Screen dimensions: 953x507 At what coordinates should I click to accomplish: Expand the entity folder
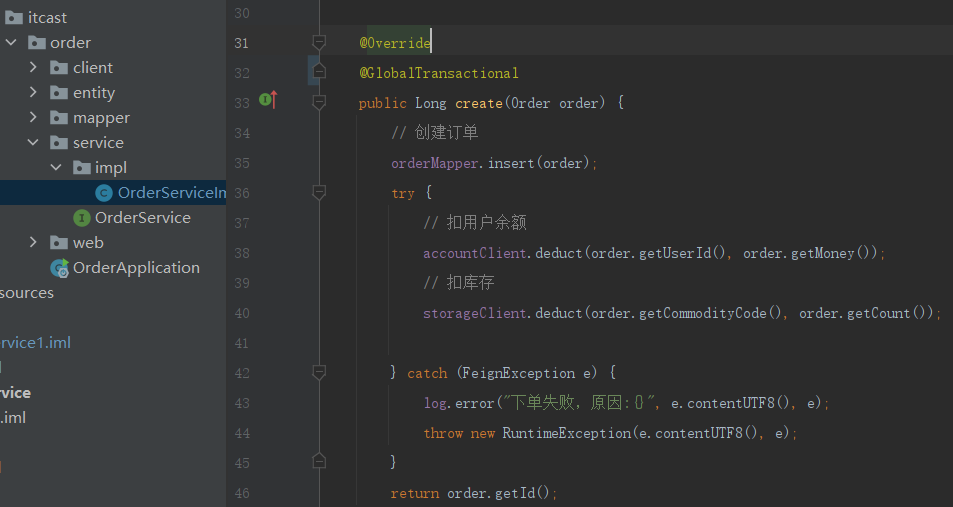pyautogui.click(x=33, y=92)
